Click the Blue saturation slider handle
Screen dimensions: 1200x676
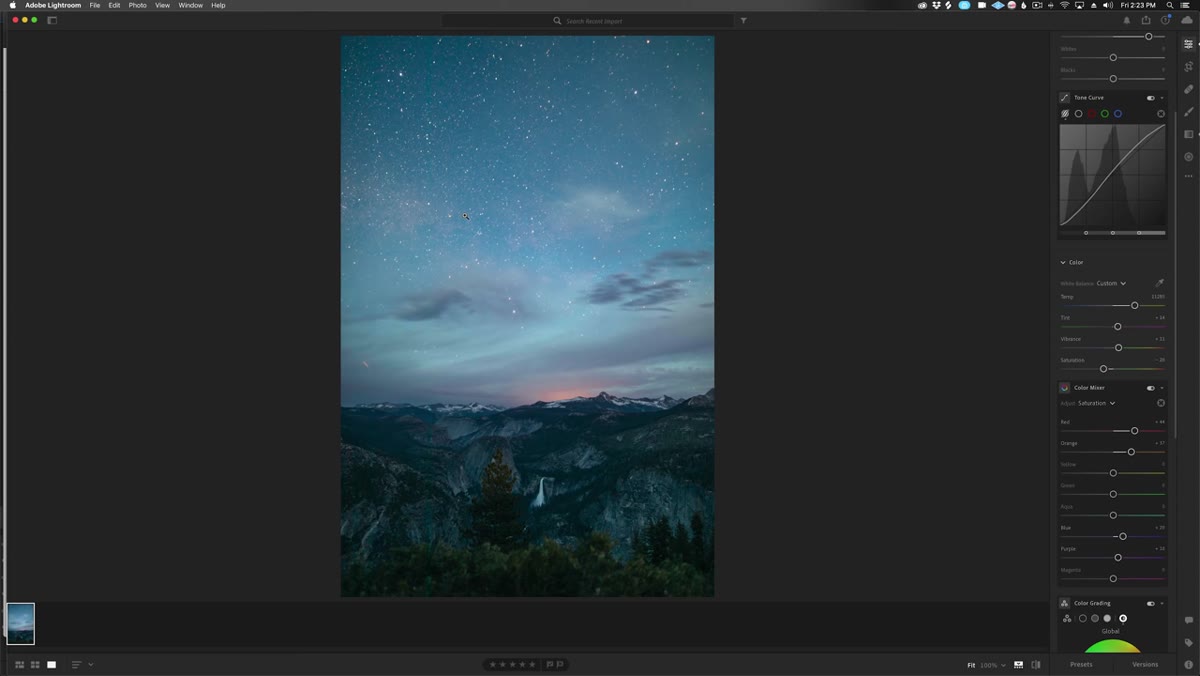1123,537
